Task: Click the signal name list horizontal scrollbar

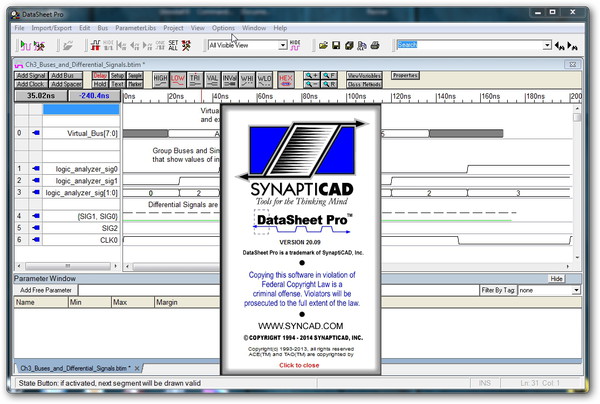Action: (67, 266)
